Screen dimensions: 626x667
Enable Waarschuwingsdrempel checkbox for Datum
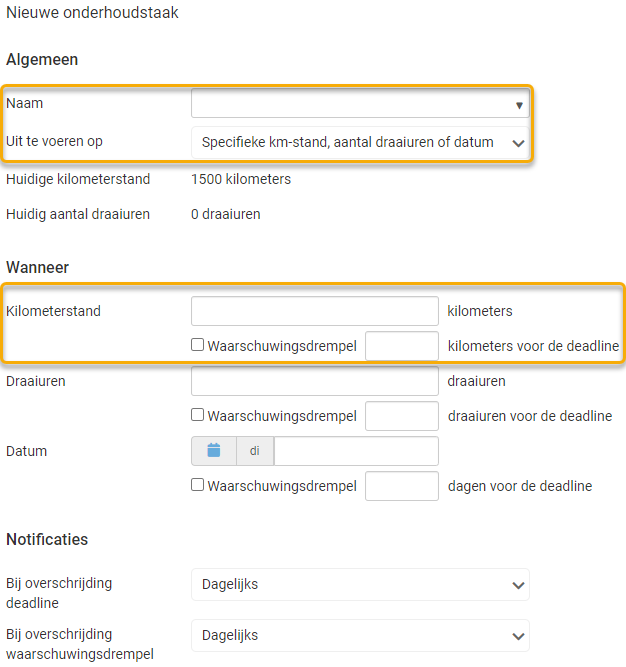pyautogui.click(x=198, y=486)
